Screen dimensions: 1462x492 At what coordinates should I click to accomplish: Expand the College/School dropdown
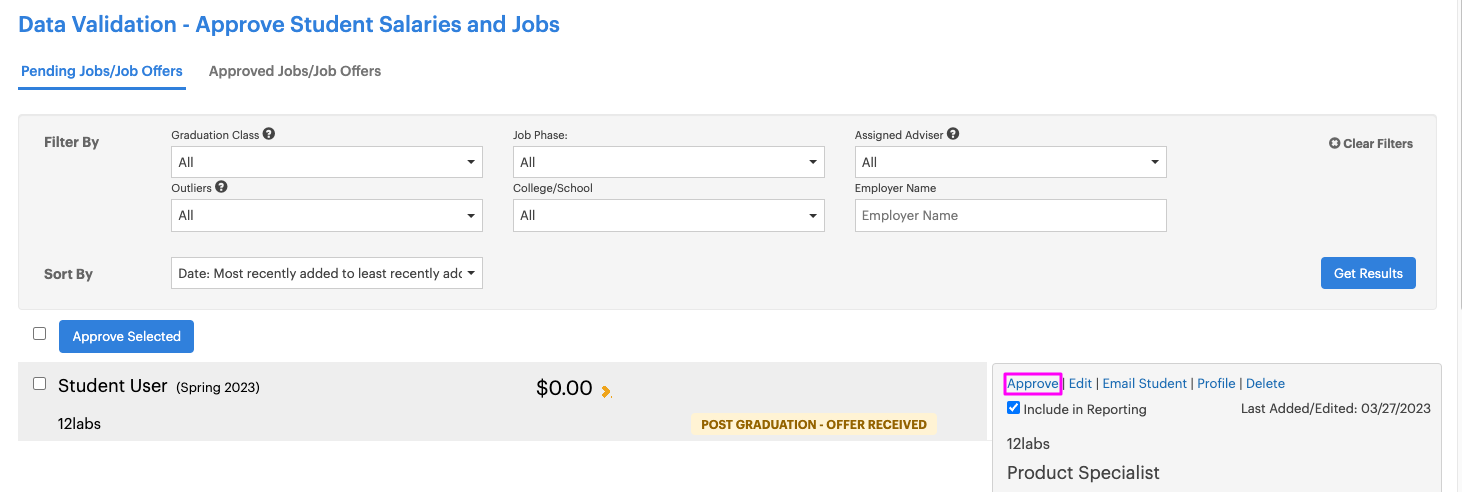point(669,215)
